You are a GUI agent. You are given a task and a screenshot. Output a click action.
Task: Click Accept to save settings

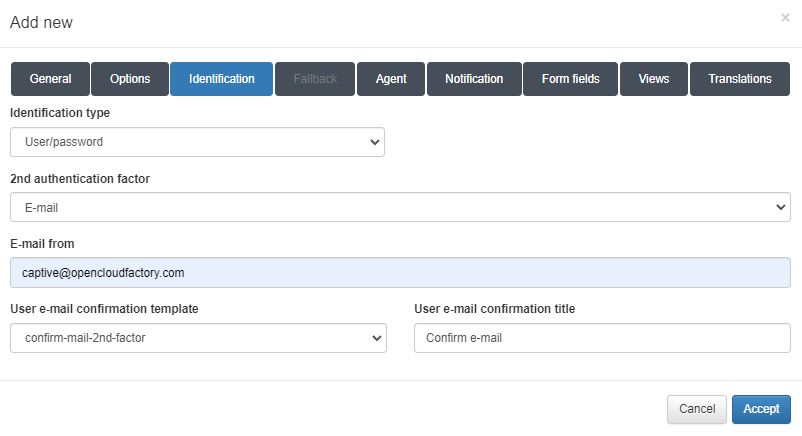point(761,409)
